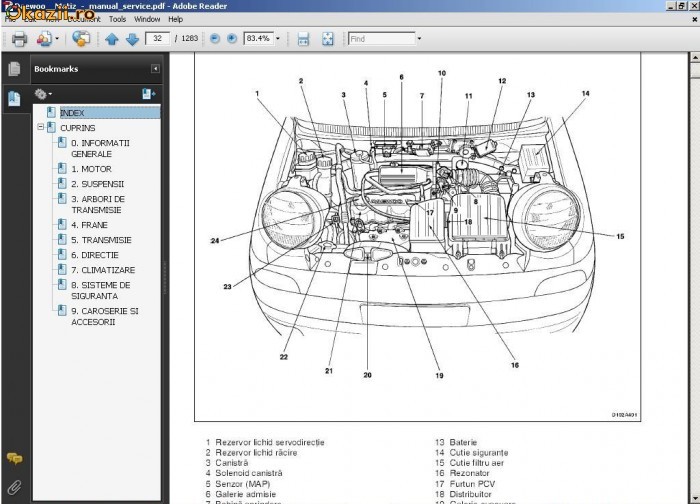Image resolution: width=700 pixels, height=504 pixels.
Task: Click the Print icon in toolbar
Action: pyautogui.click(x=19, y=39)
